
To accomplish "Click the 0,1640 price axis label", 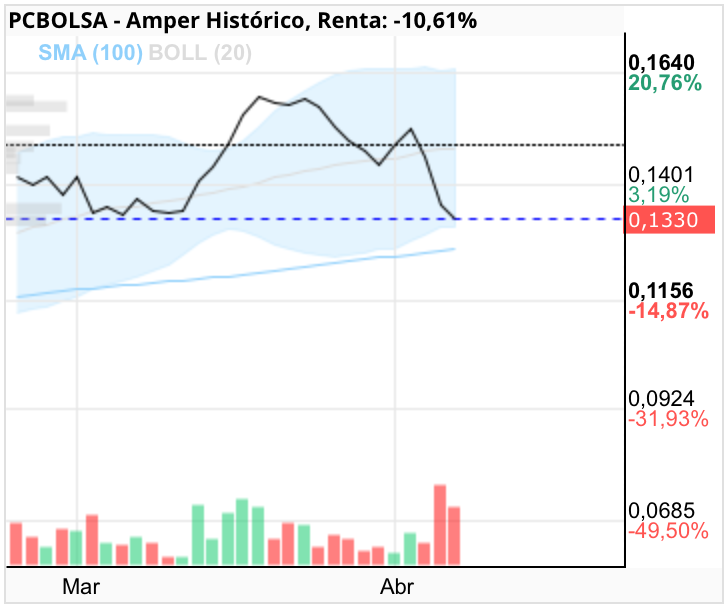I will click(661, 63).
